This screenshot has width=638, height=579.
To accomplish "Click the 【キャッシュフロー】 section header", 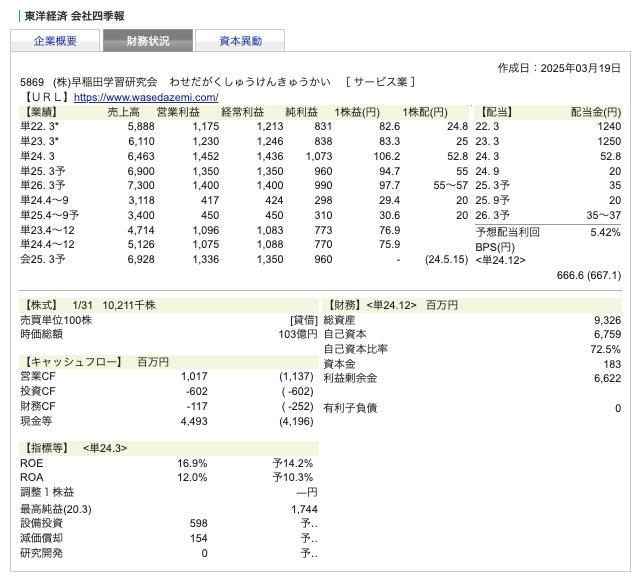I will pyautogui.click(x=72, y=362).
